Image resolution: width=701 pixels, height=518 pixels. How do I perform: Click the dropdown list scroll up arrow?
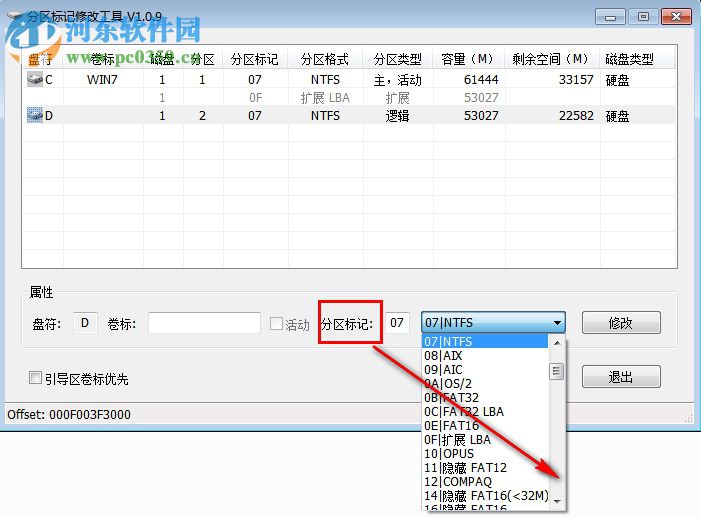(557, 343)
